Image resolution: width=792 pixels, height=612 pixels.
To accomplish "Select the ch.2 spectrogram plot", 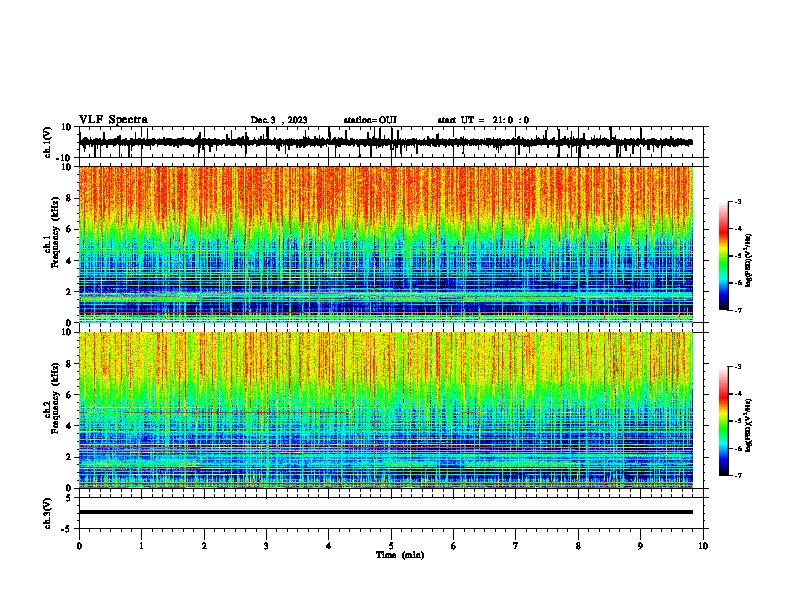I will tap(386, 410).
